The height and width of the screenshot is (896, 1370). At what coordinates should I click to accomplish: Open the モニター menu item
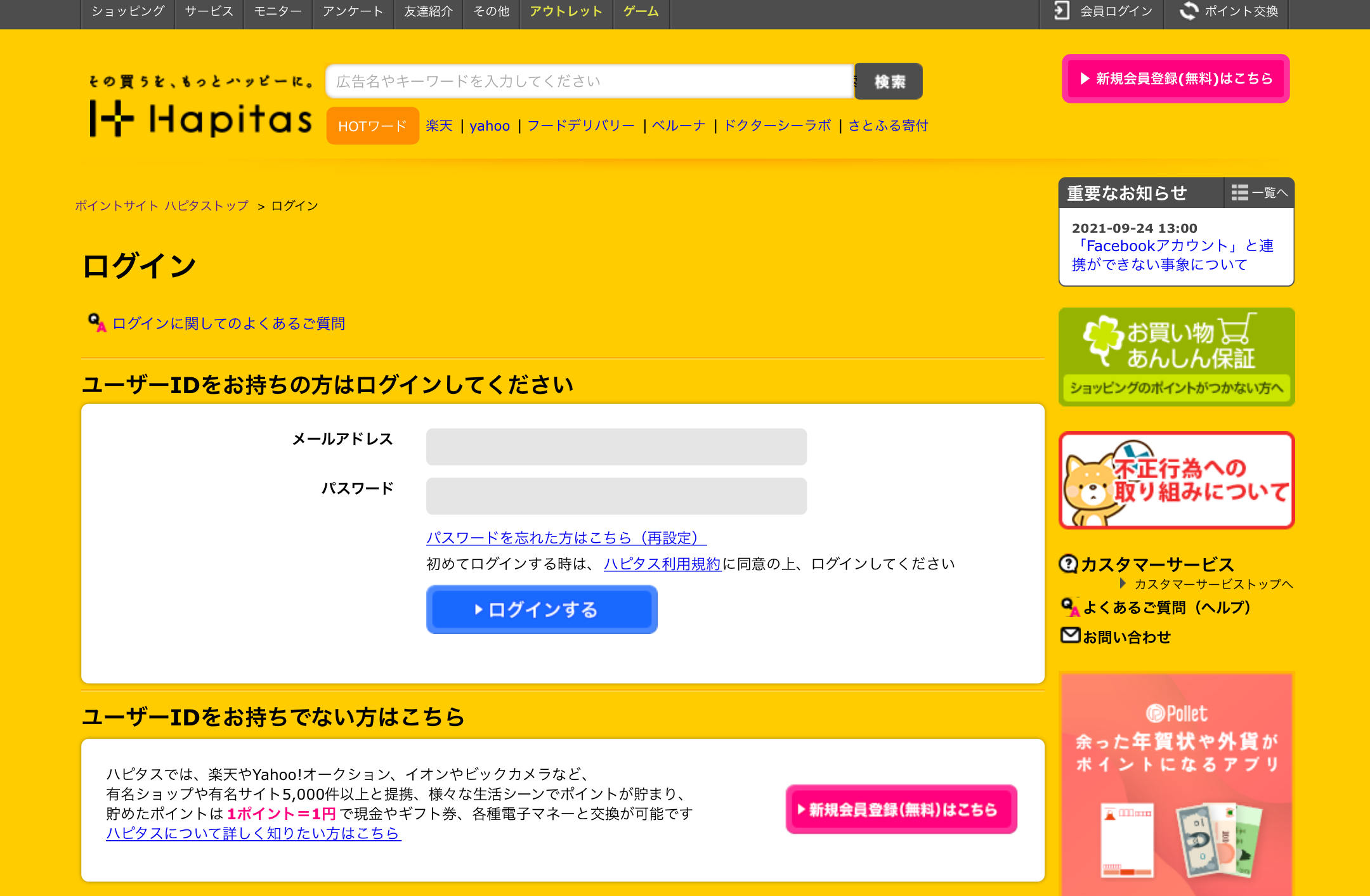pyautogui.click(x=278, y=11)
